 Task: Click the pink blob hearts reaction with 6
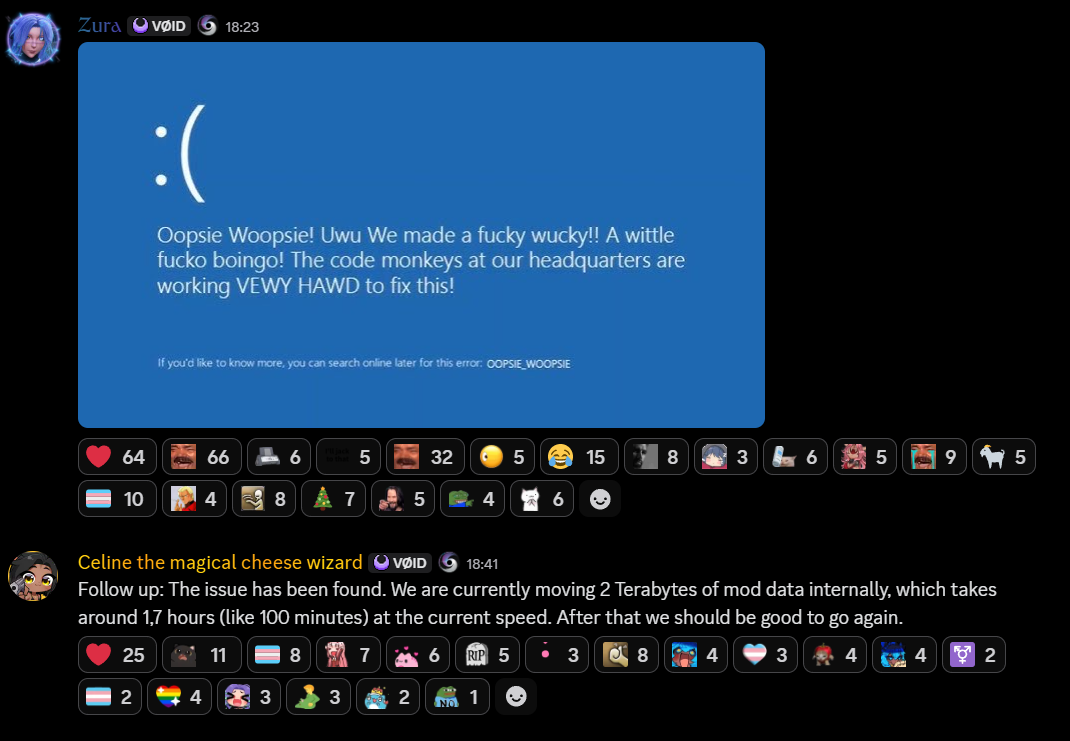click(x=418, y=654)
